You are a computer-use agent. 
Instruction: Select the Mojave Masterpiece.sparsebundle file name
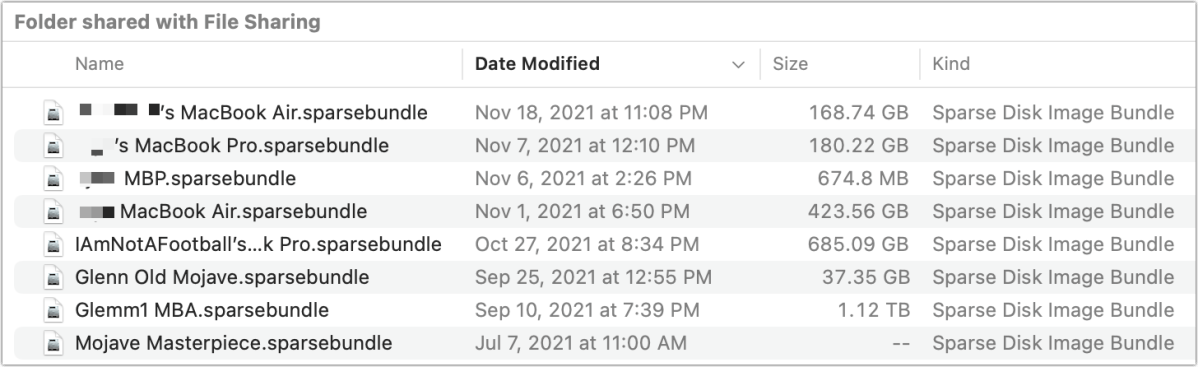(x=234, y=343)
